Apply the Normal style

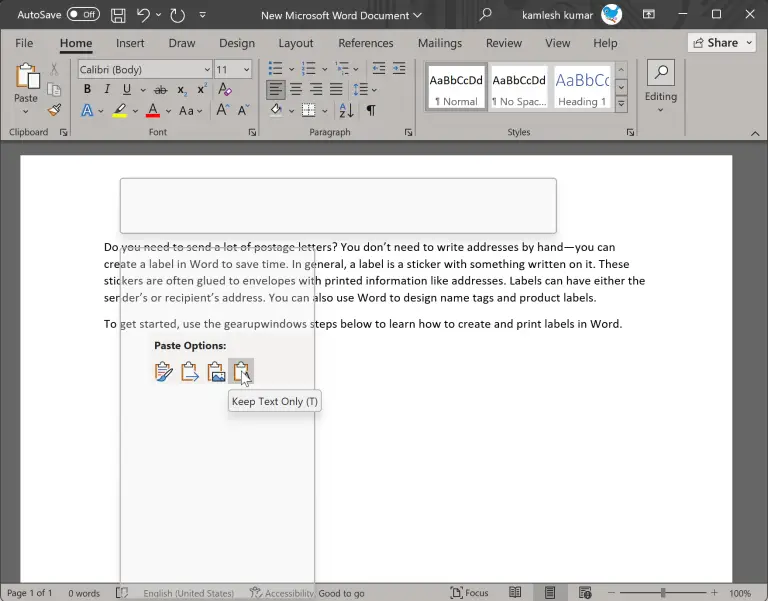pos(456,87)
